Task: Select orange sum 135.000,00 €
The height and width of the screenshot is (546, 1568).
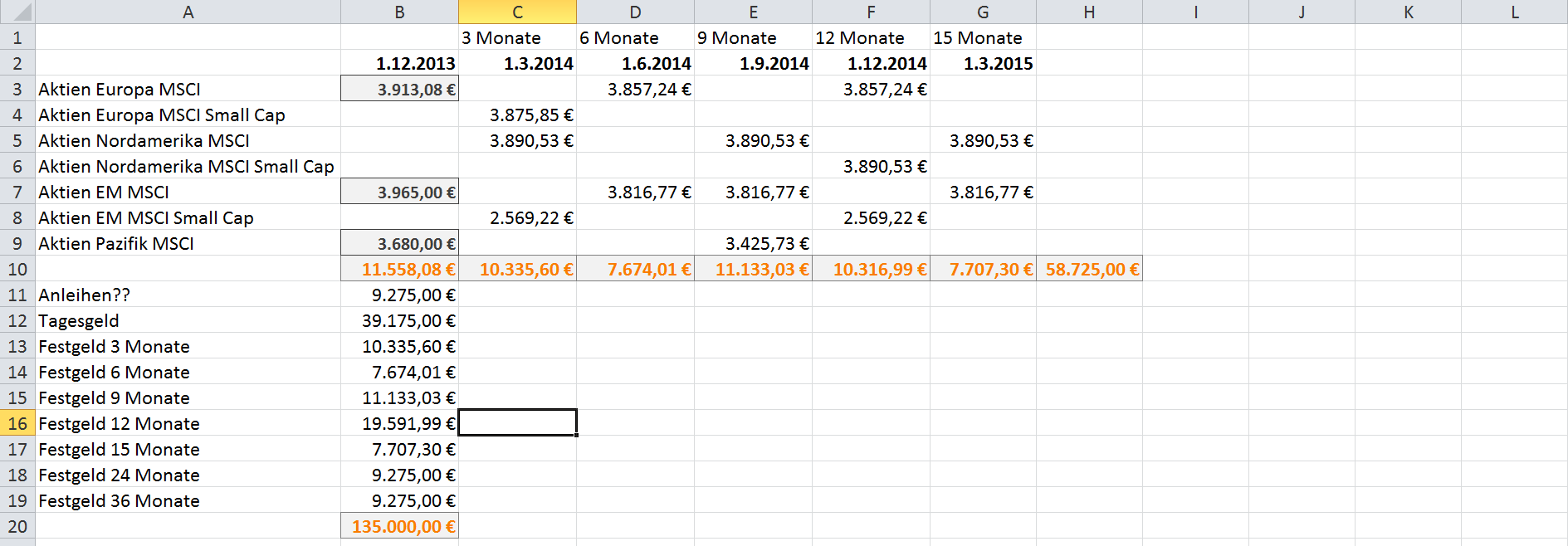Action: tap(399, 526)
